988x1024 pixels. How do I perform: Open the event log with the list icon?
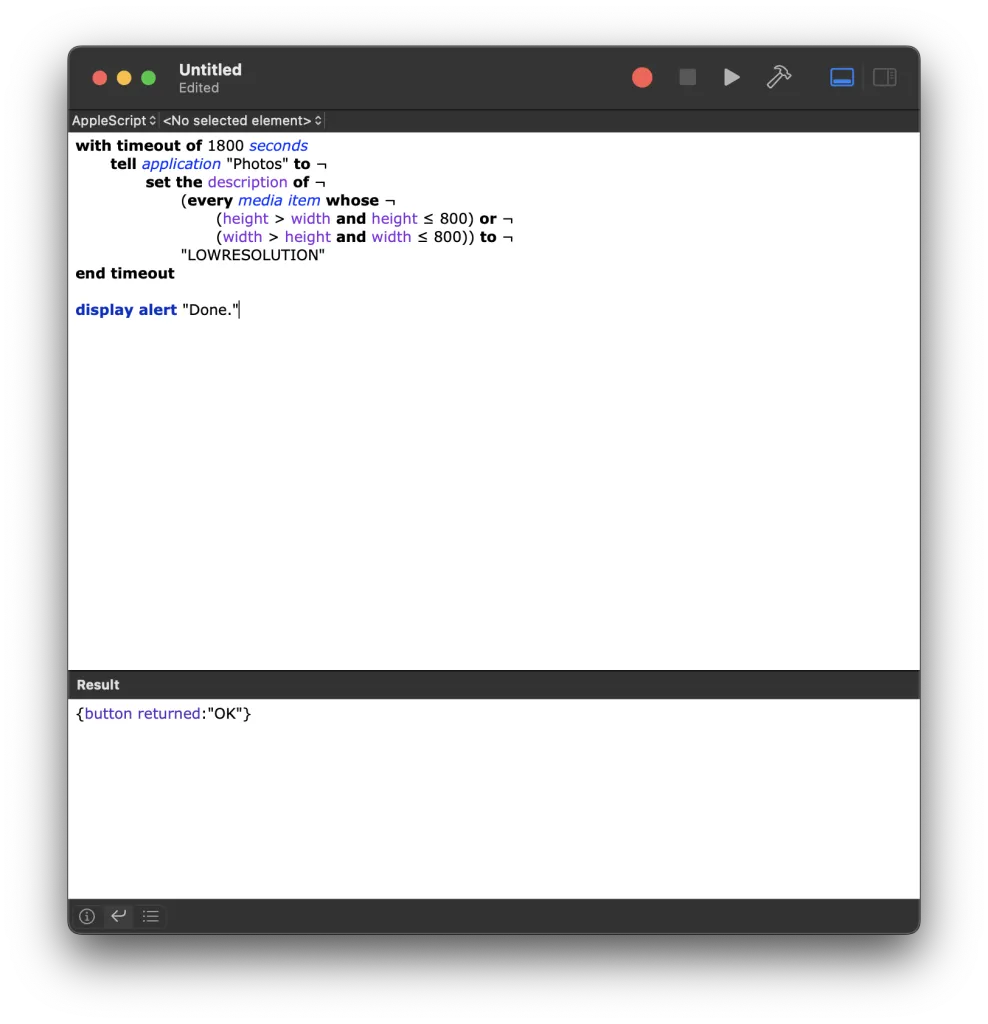(x=150, y=916)
